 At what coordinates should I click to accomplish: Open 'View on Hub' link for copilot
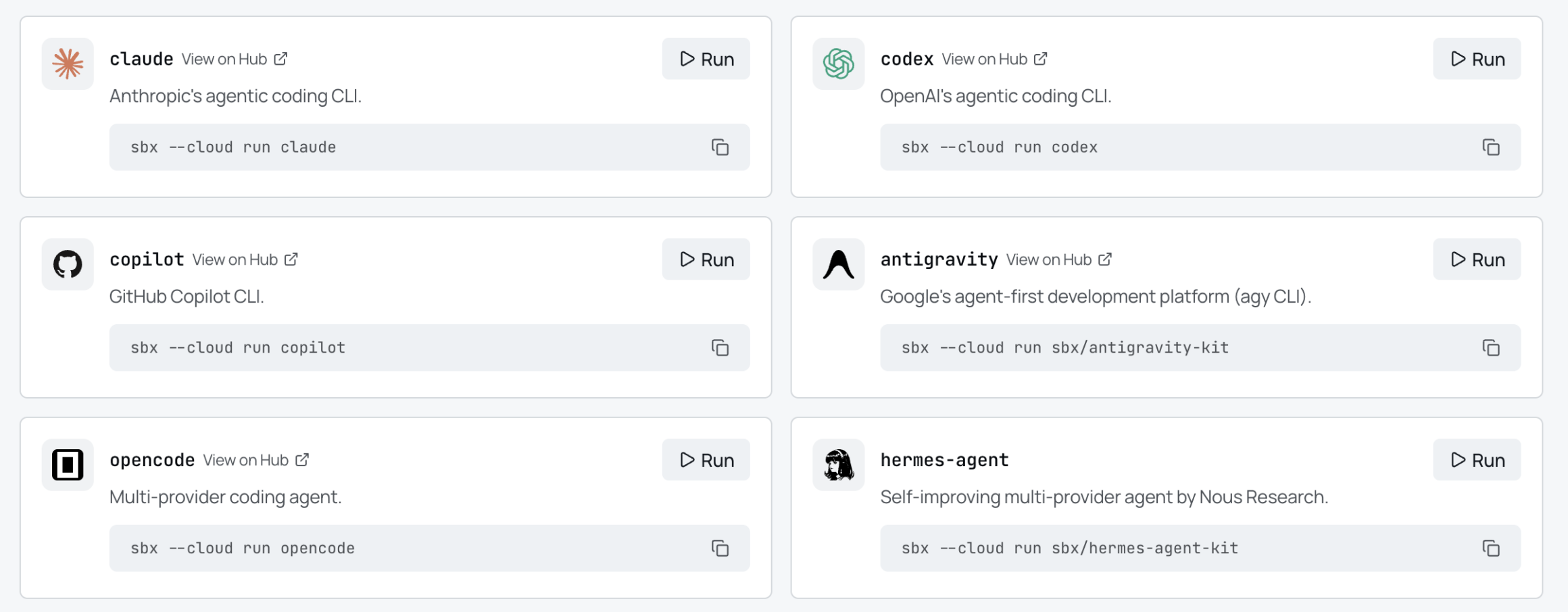245,260
